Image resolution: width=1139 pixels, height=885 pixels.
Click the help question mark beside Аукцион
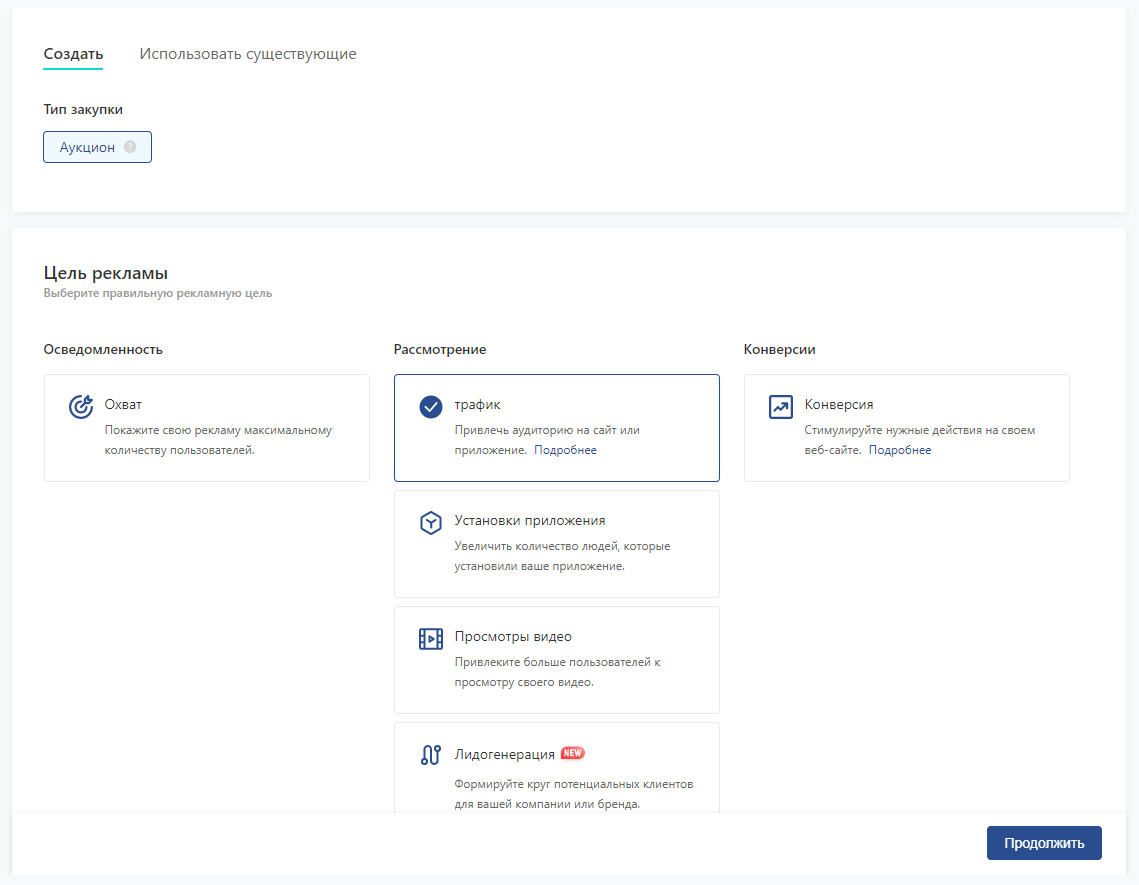(130, 147)
